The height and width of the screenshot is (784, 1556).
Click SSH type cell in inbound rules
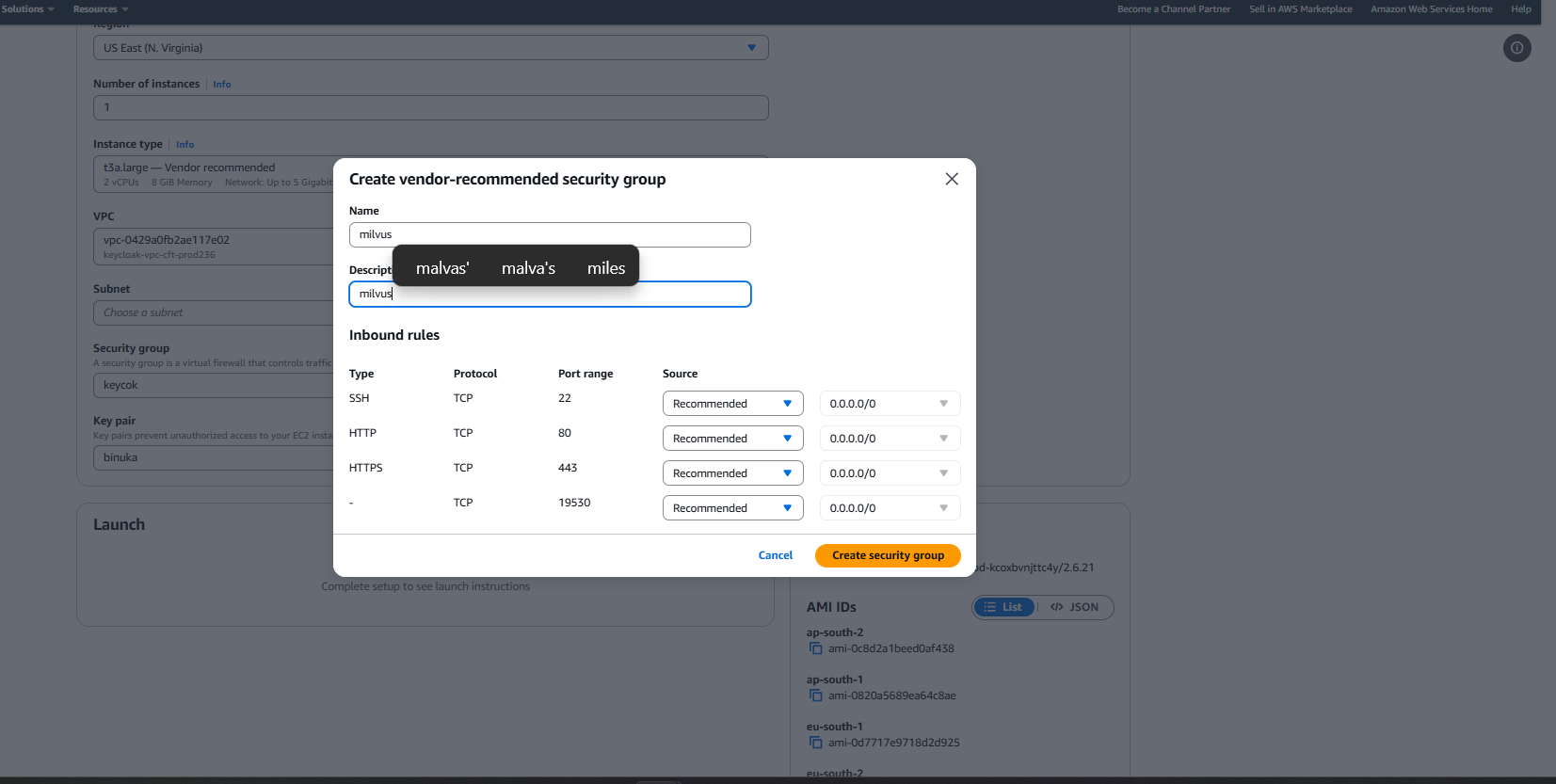point(359,398)
